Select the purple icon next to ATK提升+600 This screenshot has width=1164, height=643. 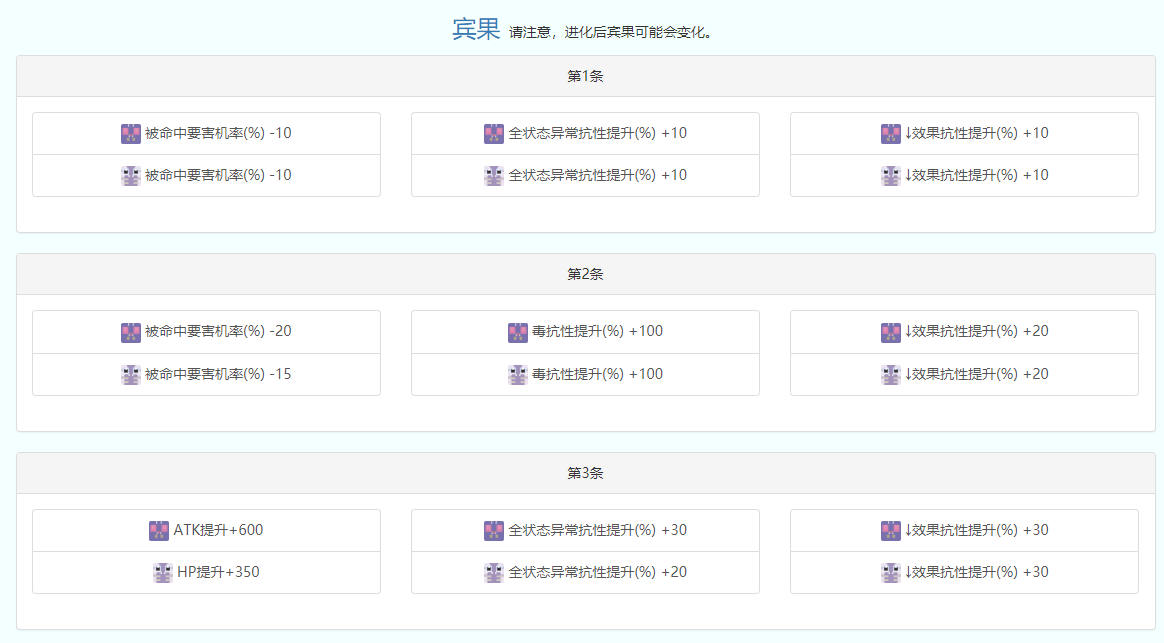coord(159,531)
